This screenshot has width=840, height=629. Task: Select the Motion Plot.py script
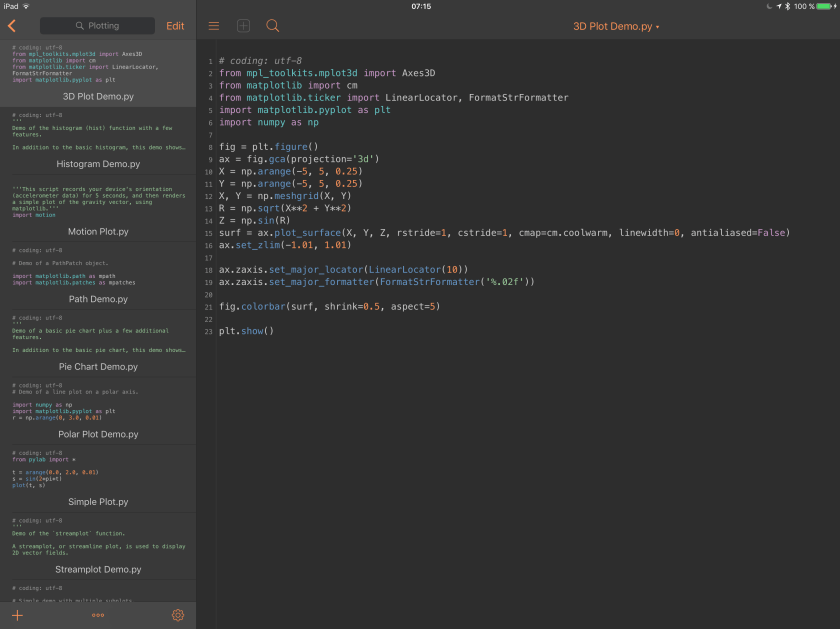coord(98,231)
